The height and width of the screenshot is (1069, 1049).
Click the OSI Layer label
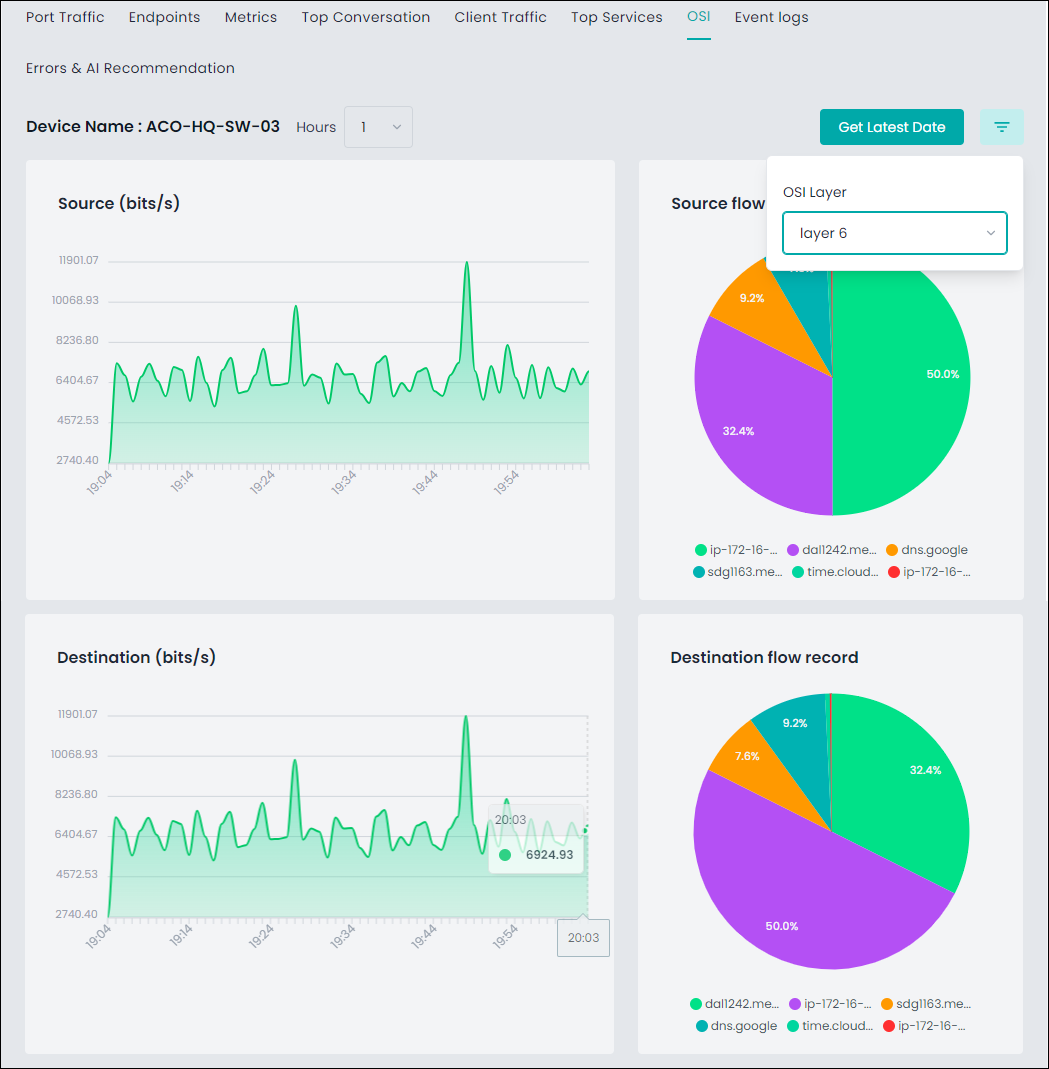pyautogui.click(x=815, y=192)
